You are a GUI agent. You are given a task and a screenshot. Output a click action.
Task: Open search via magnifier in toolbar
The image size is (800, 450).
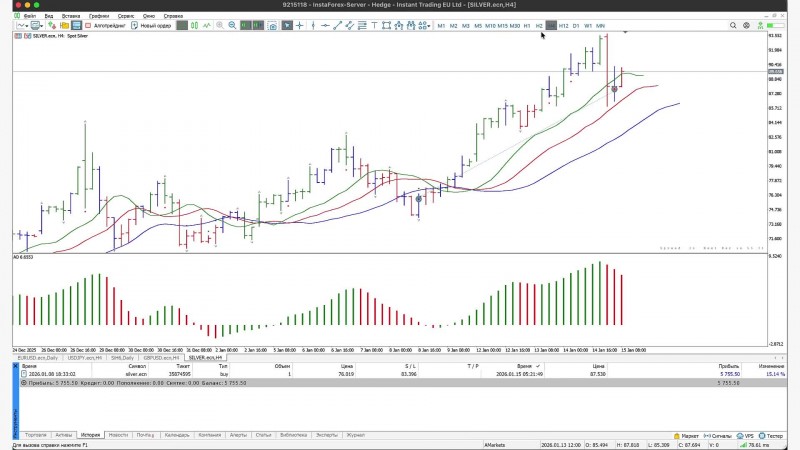pyautogui.click(x=733, y=26)
